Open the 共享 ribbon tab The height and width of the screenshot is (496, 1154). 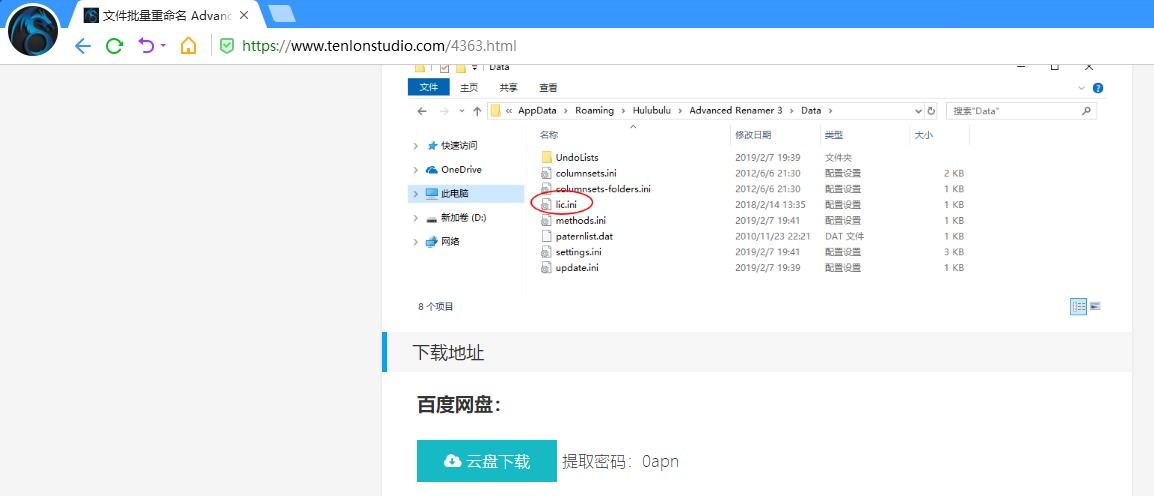[509, 88]
